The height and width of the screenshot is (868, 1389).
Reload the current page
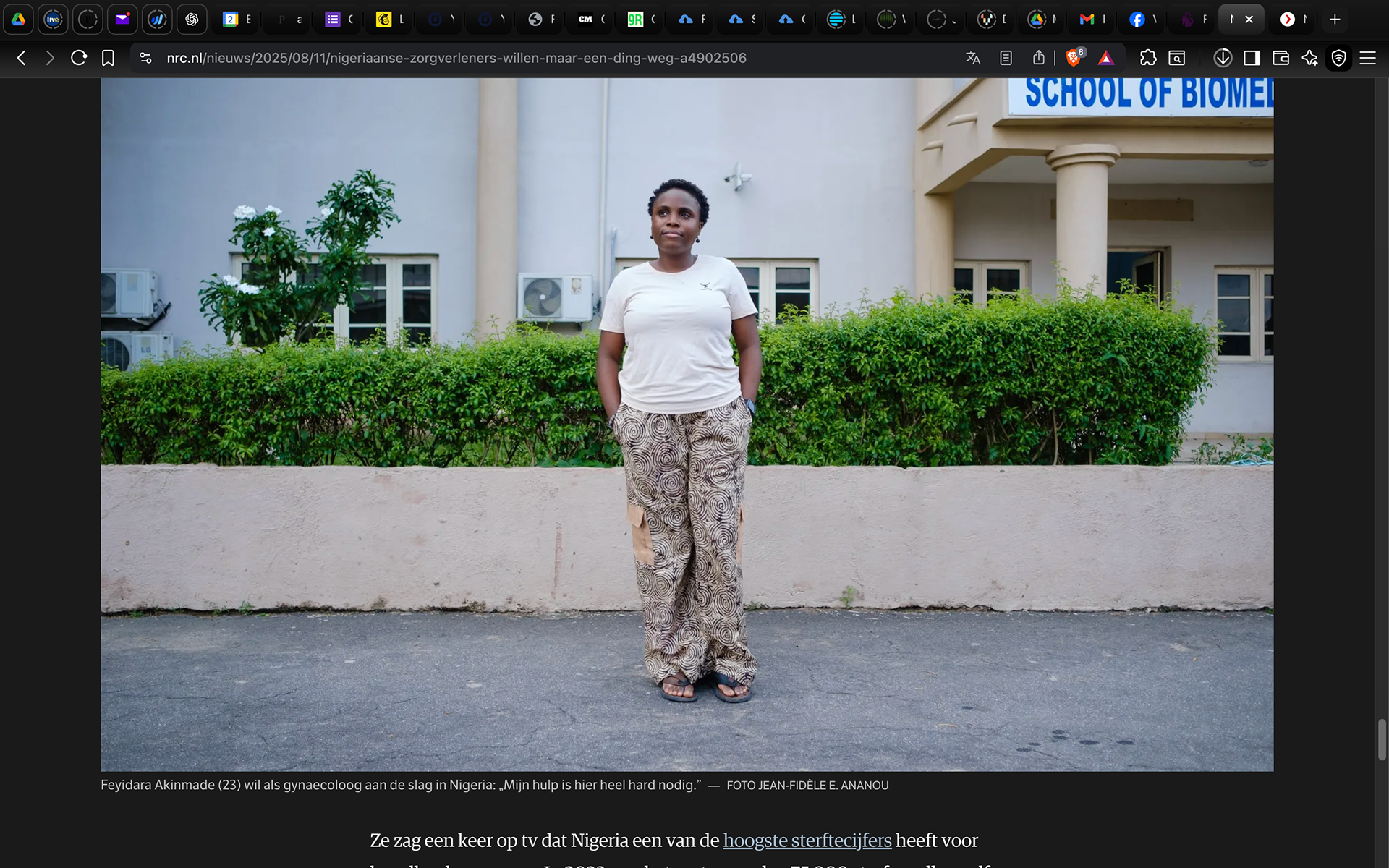[x=79, y=58]
